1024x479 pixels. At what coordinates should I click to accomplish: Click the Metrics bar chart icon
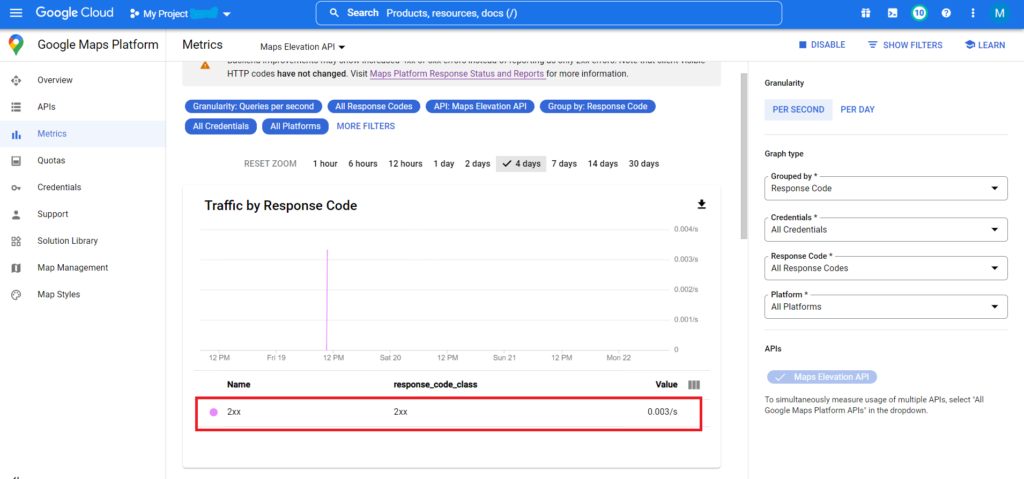coord(16,134)
